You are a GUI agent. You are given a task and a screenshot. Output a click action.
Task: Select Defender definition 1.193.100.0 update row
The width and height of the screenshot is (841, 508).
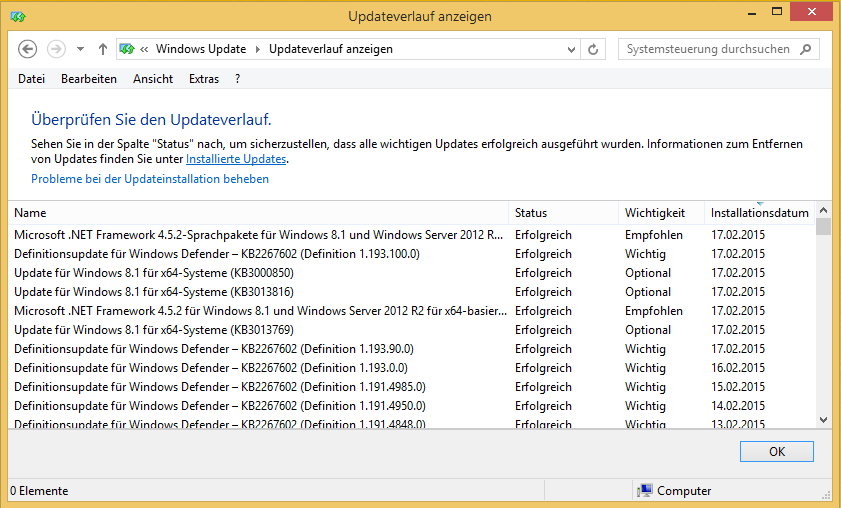(x=412, y=254)
